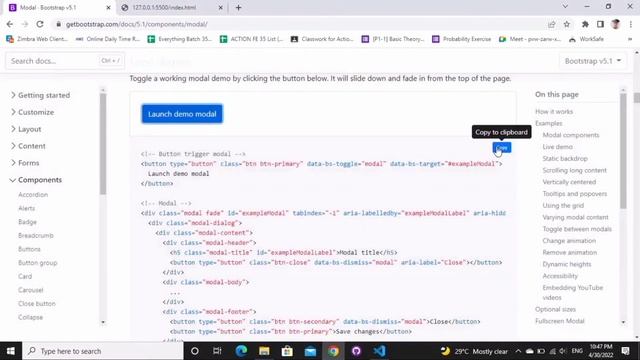Expand the Customize section
This screenshot has width=640, height=360.
pyautogui.click(x=32, y=112)
